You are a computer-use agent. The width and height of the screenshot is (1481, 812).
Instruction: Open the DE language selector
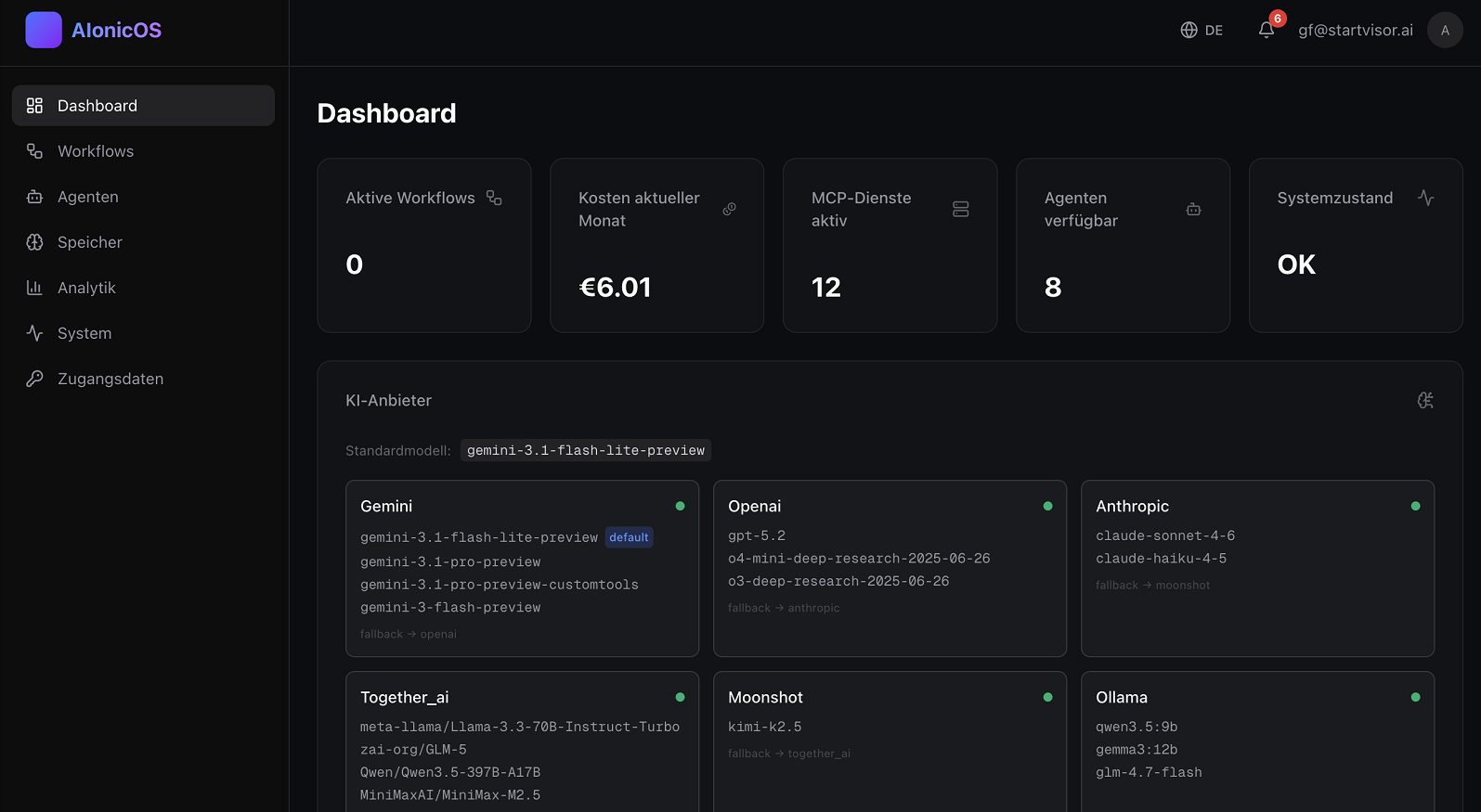pyautogui.click(x=1213, y=30)
